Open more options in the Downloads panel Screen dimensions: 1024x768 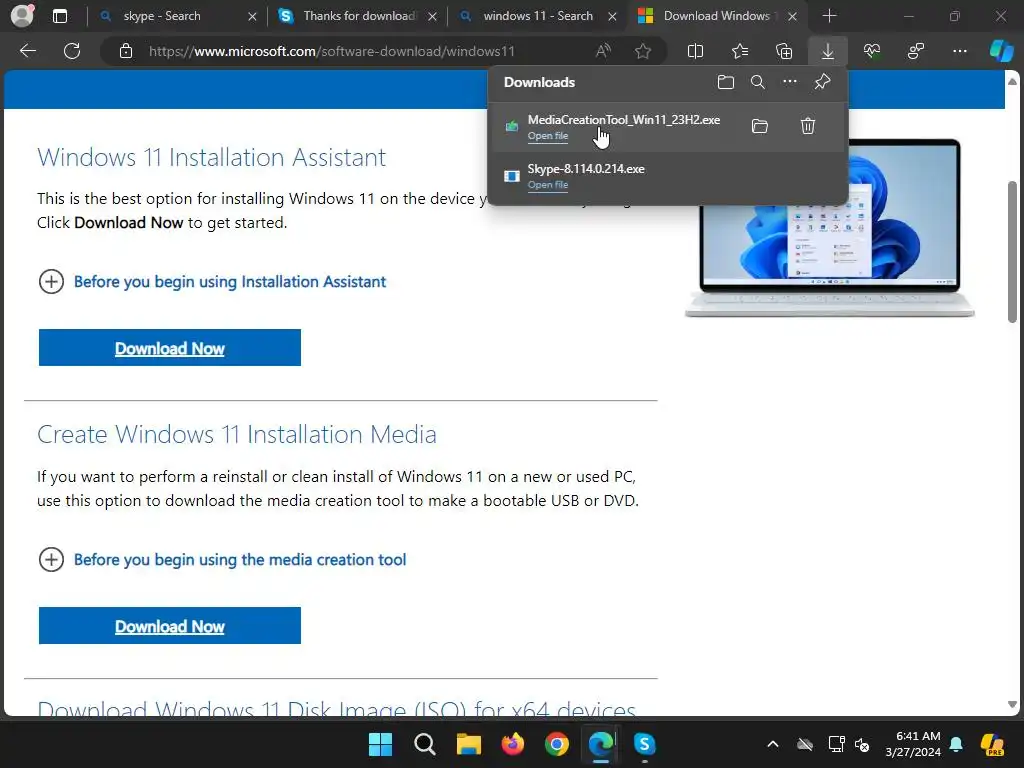tap(790, 82)
